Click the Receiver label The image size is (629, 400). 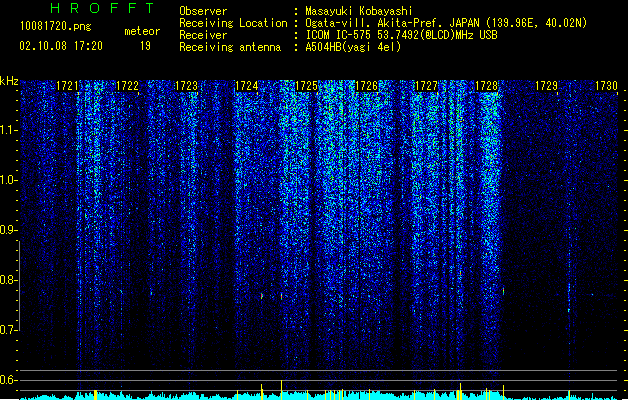203,35
